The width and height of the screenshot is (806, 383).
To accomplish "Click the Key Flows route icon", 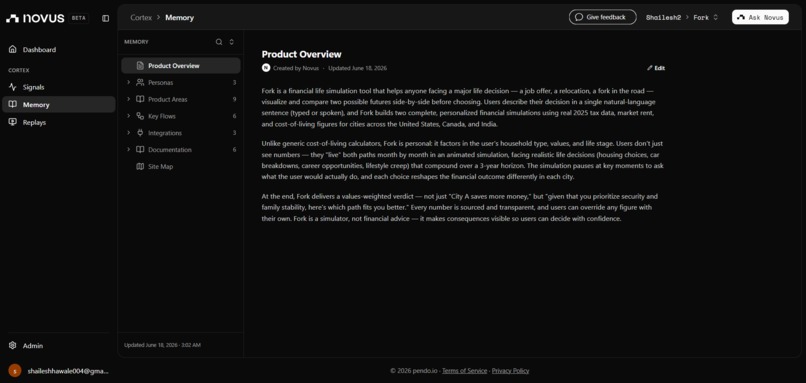I will click(x=140, y=116).
